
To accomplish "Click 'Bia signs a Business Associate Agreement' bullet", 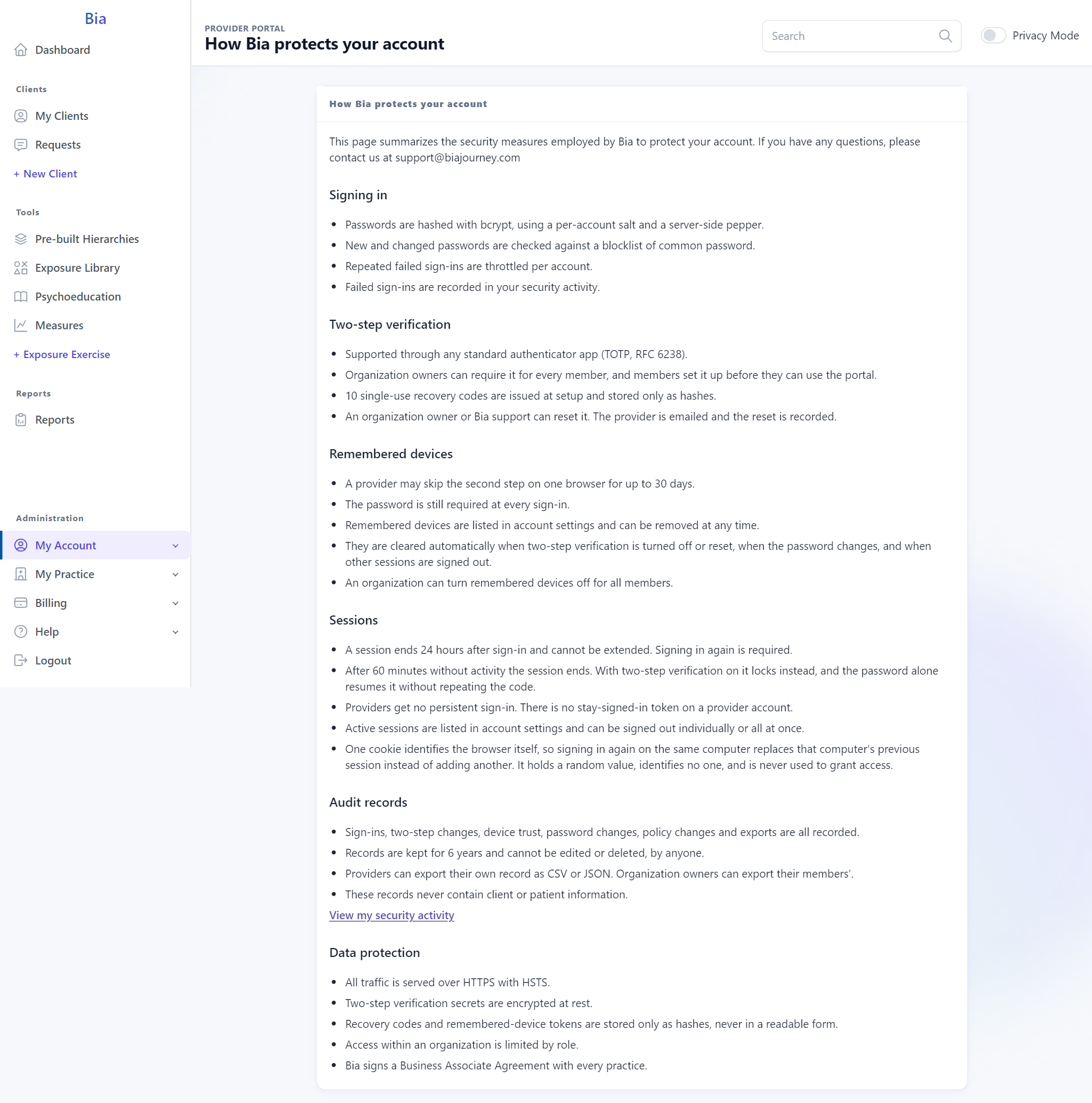I will 496,1065.
